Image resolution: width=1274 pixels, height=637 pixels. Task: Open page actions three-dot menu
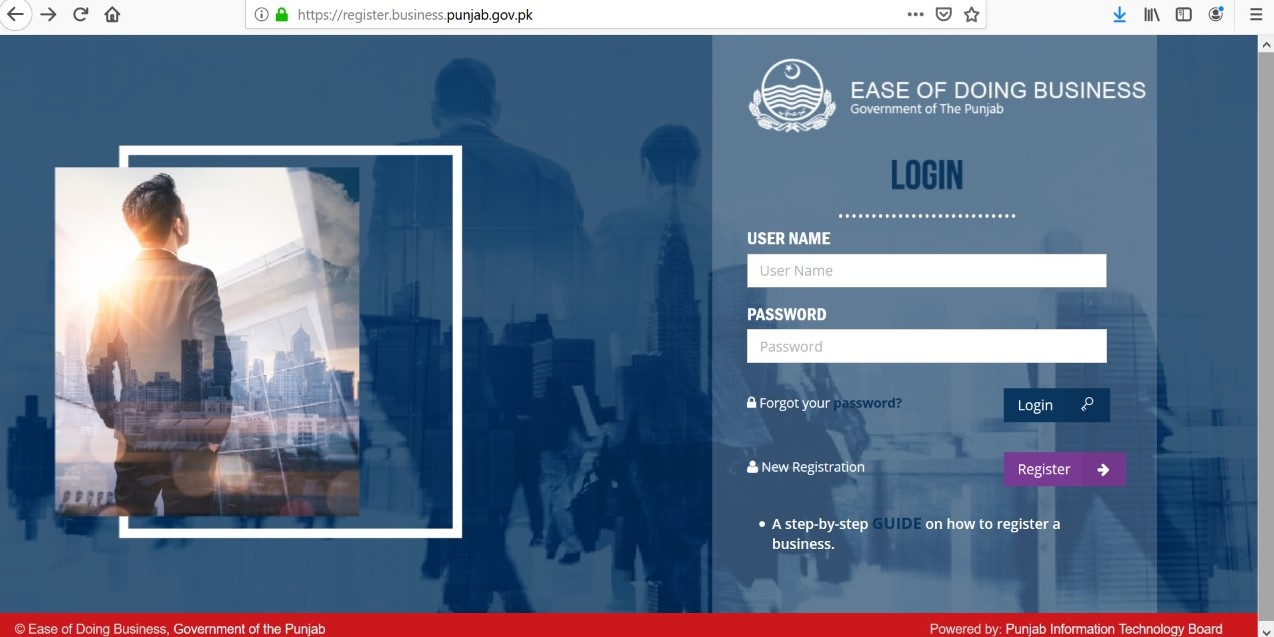pyautogui.click(x=915, y=15)
